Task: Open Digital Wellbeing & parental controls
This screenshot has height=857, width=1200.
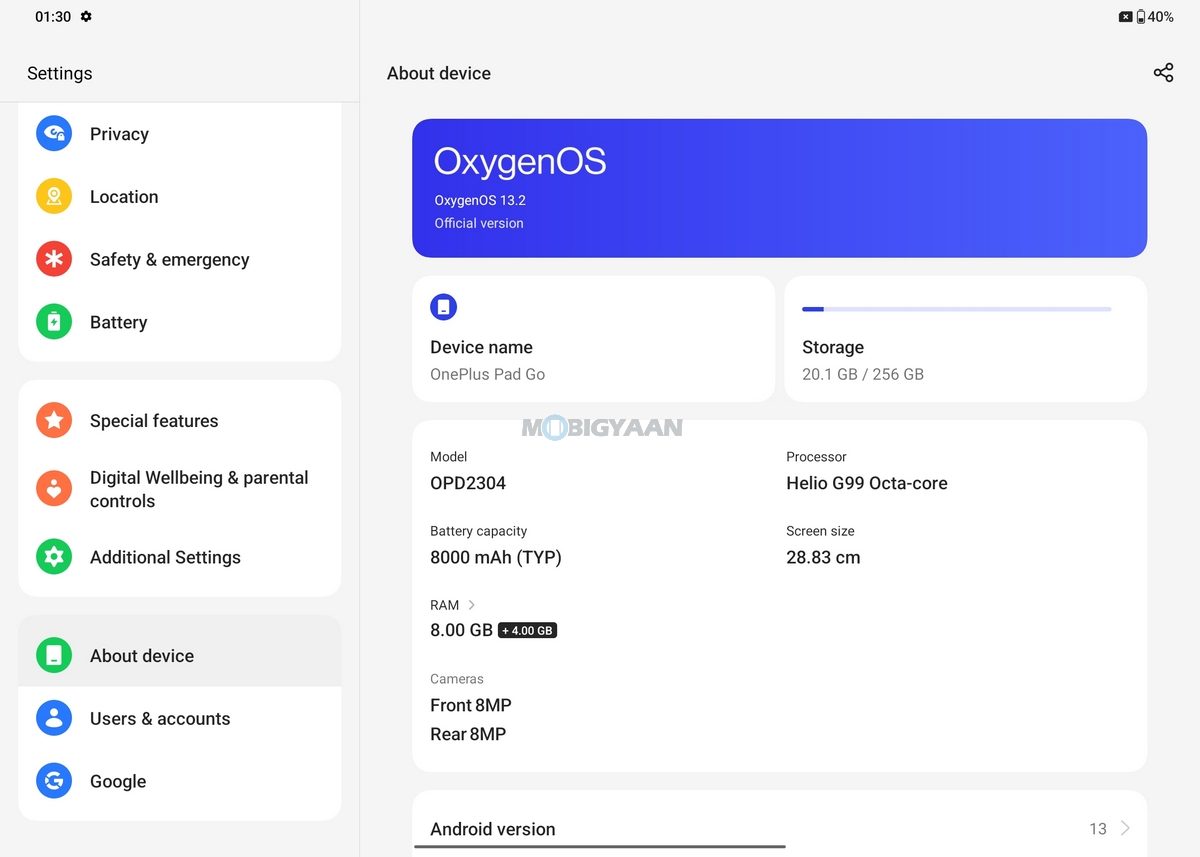Action: [x=180, y=489]
